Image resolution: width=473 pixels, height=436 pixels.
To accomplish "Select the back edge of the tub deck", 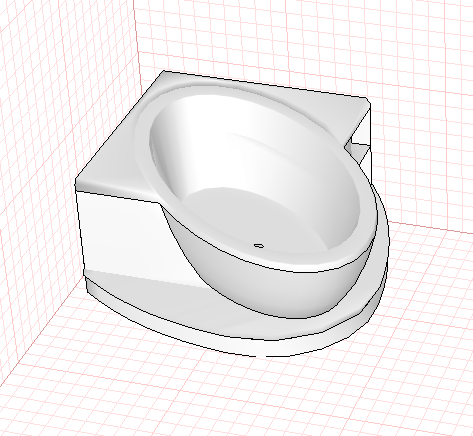I will 267,84.
